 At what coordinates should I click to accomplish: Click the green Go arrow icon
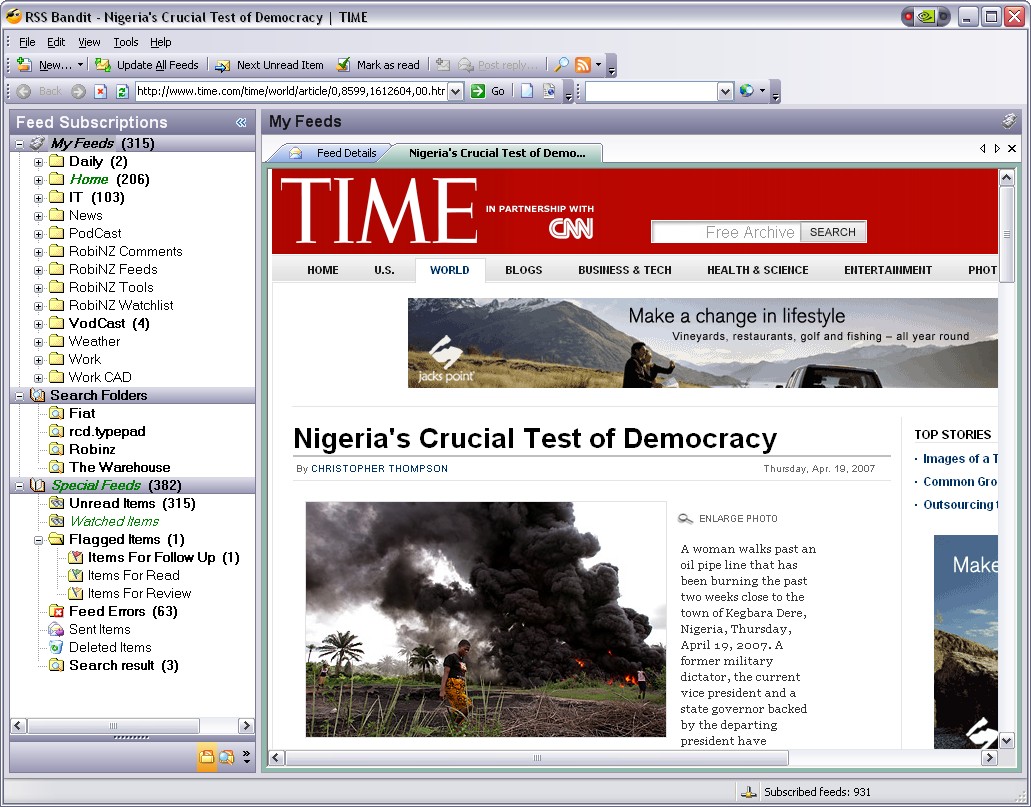477,91
